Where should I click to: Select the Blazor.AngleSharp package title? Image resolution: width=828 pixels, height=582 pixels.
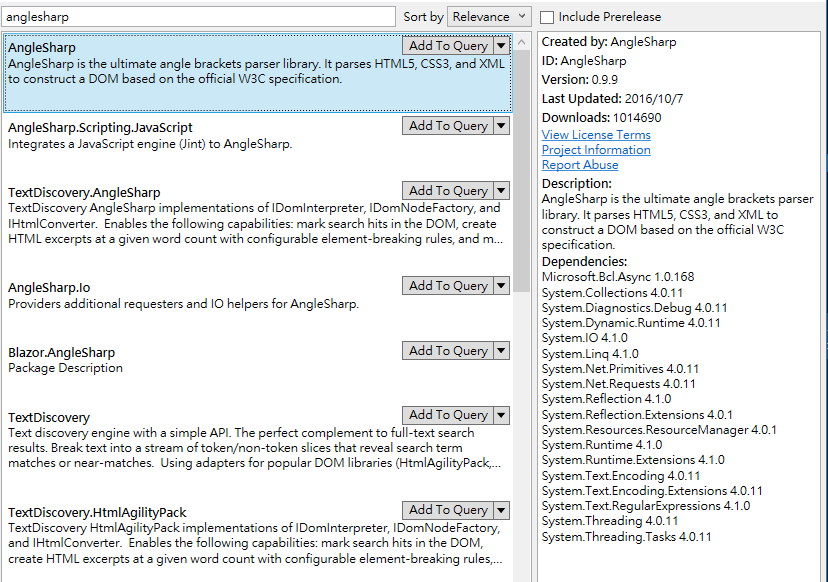pyautogui.click(x=61, y=353)
